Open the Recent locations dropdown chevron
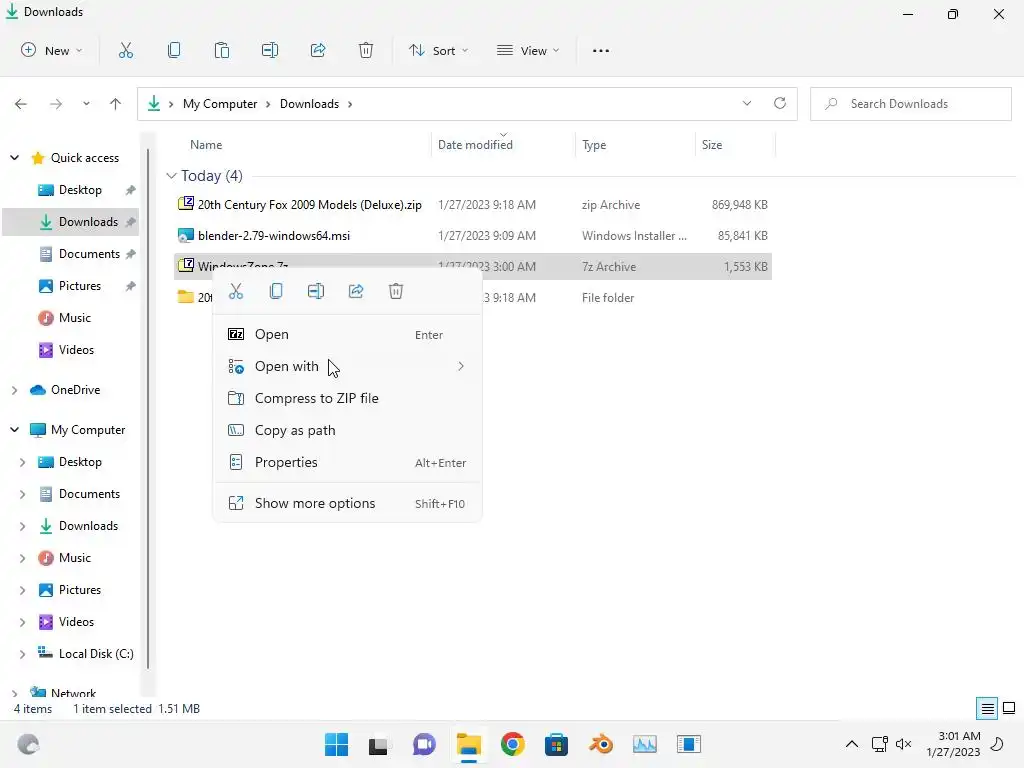Screen dimensions: 1024x768 86,104
